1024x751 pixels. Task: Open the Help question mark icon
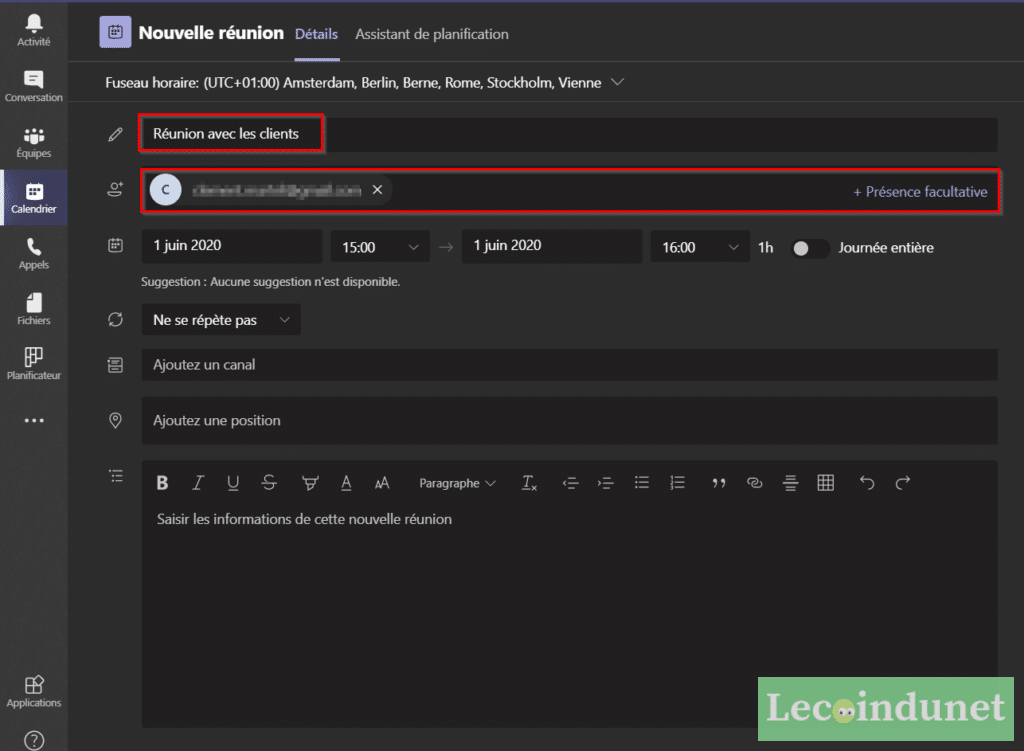tap(34, 740)
